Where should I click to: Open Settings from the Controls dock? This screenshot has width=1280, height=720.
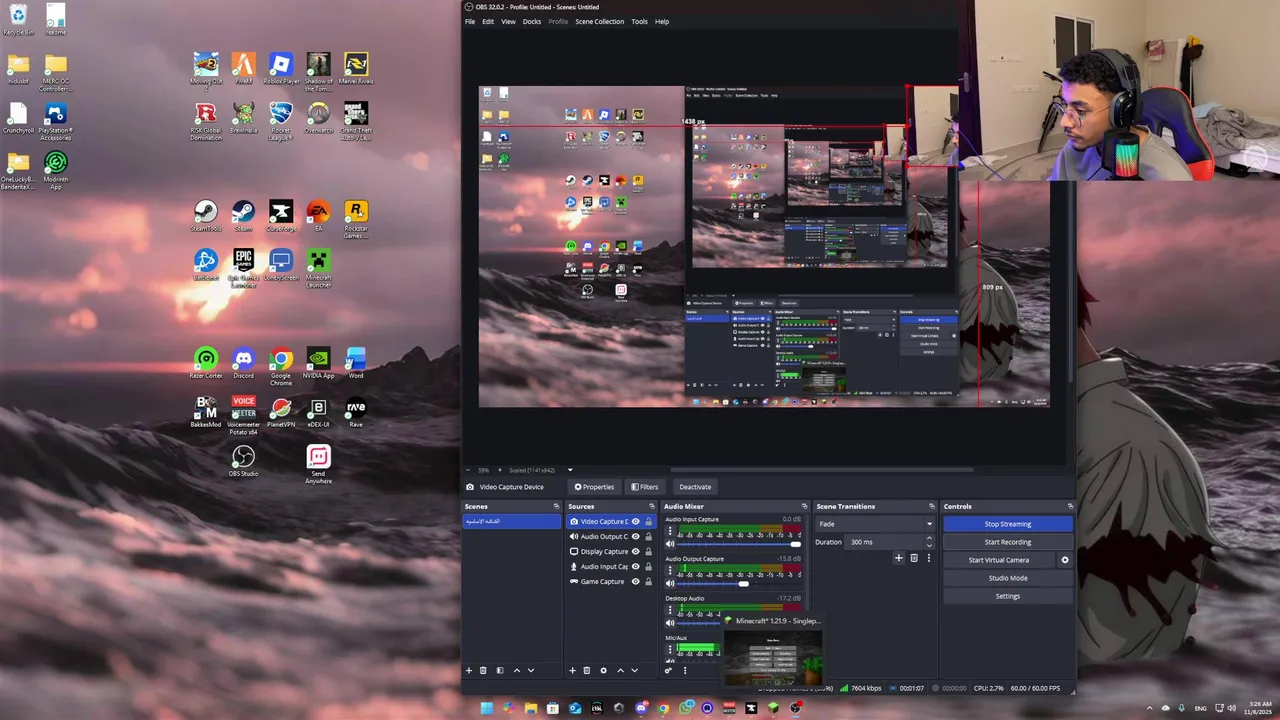coord(1007,596)
